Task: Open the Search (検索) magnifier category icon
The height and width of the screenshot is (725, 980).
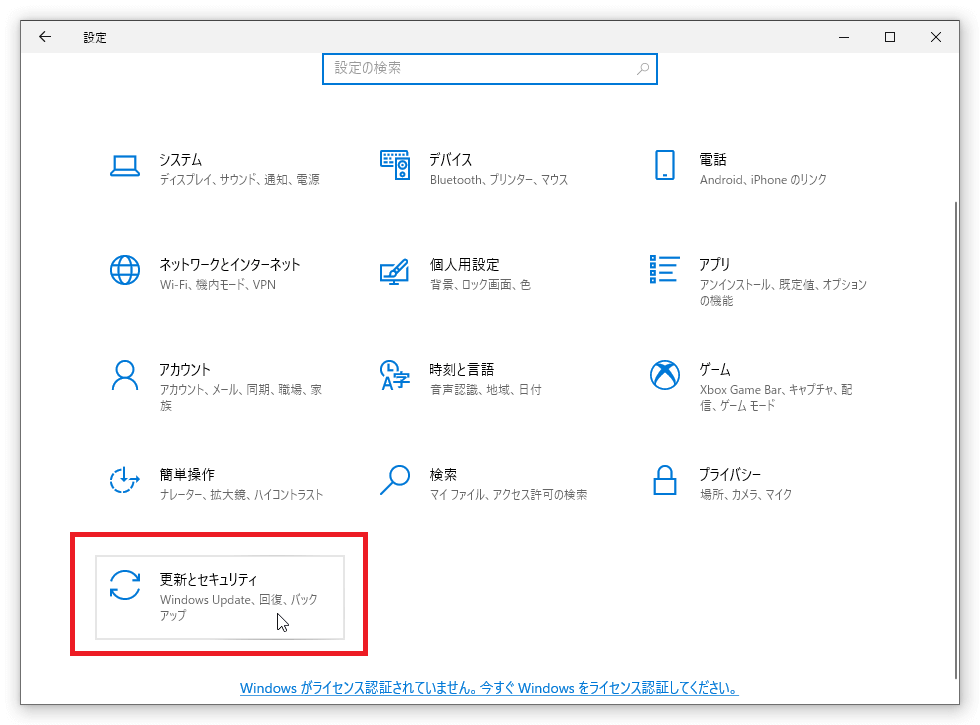Action: click(395, 480)
